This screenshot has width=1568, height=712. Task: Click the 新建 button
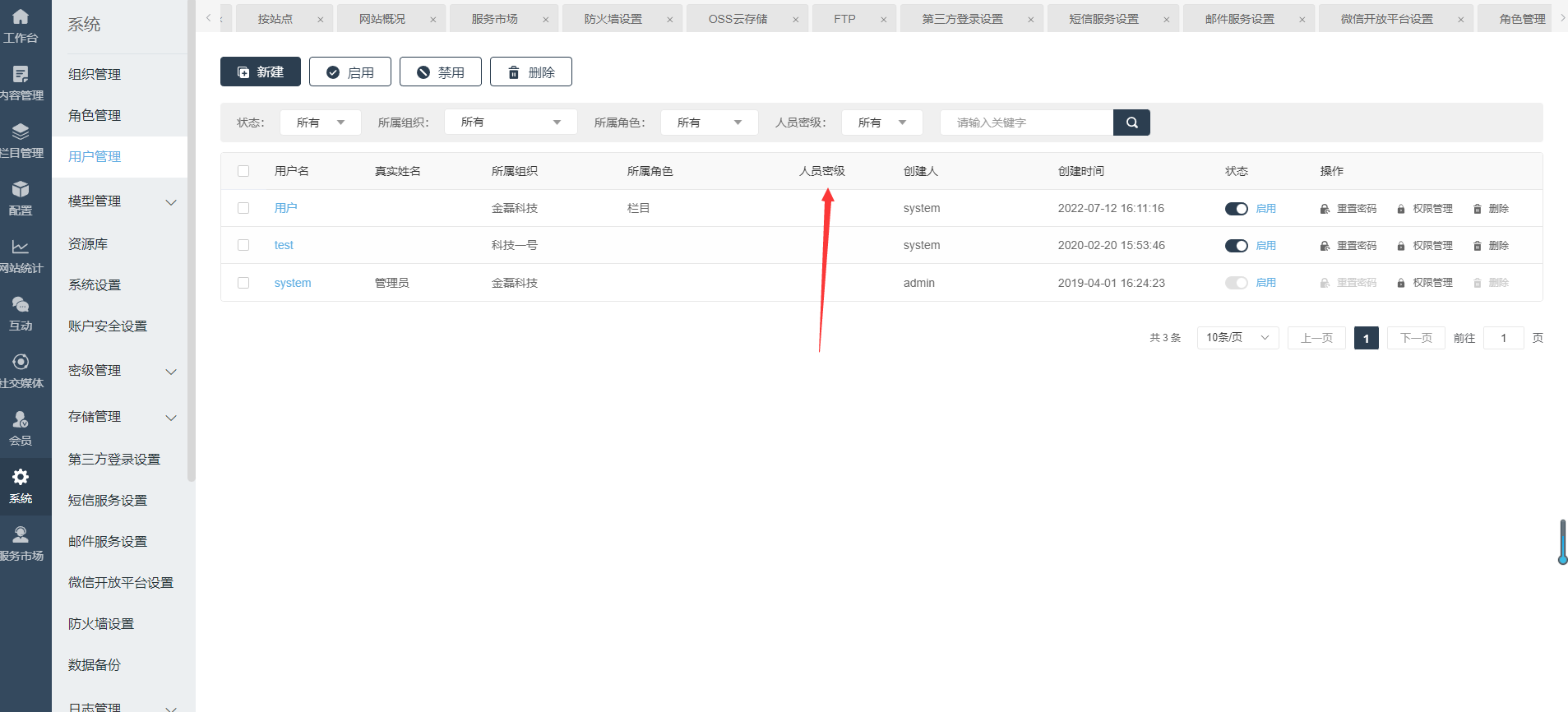(x=261, y=72)
